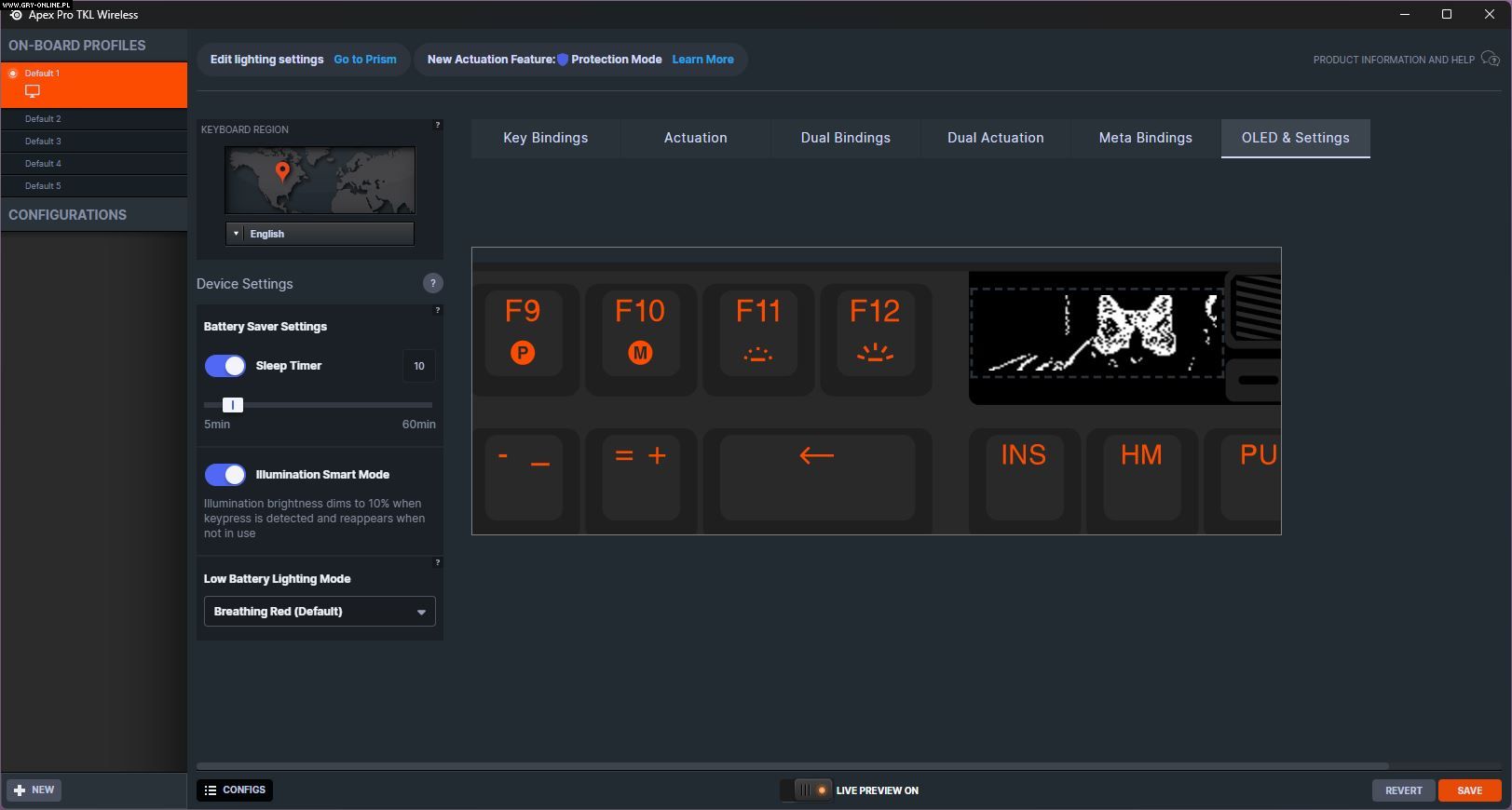Click the location pin on keyboard region map
This screenshot has height=810, width=1512.
click(282, 172)
